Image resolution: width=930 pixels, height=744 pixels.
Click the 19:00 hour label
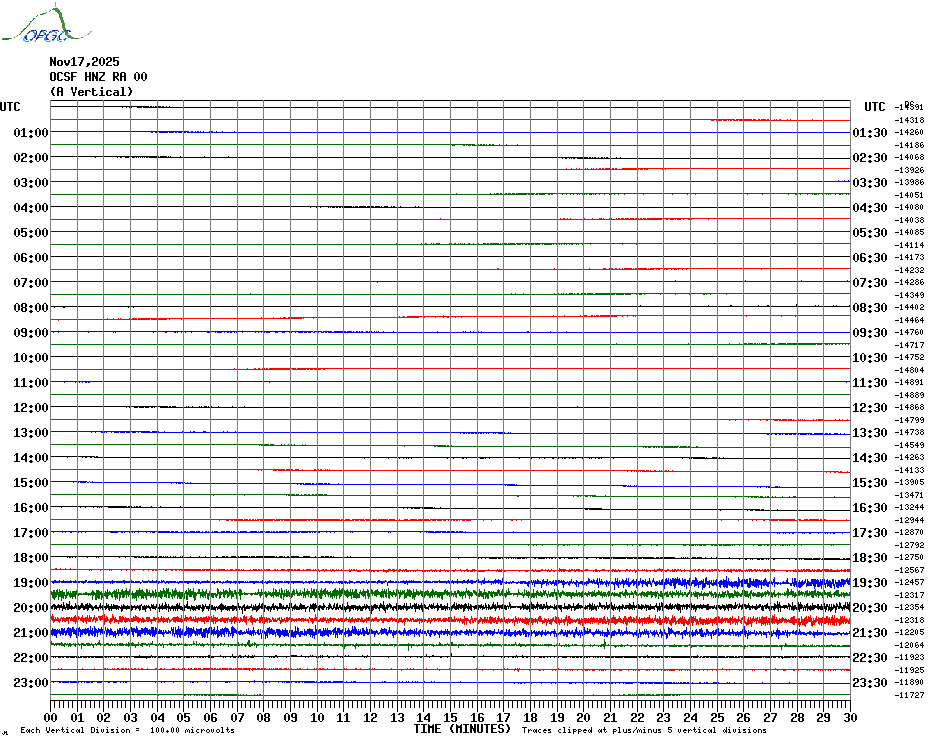(31, 583)
